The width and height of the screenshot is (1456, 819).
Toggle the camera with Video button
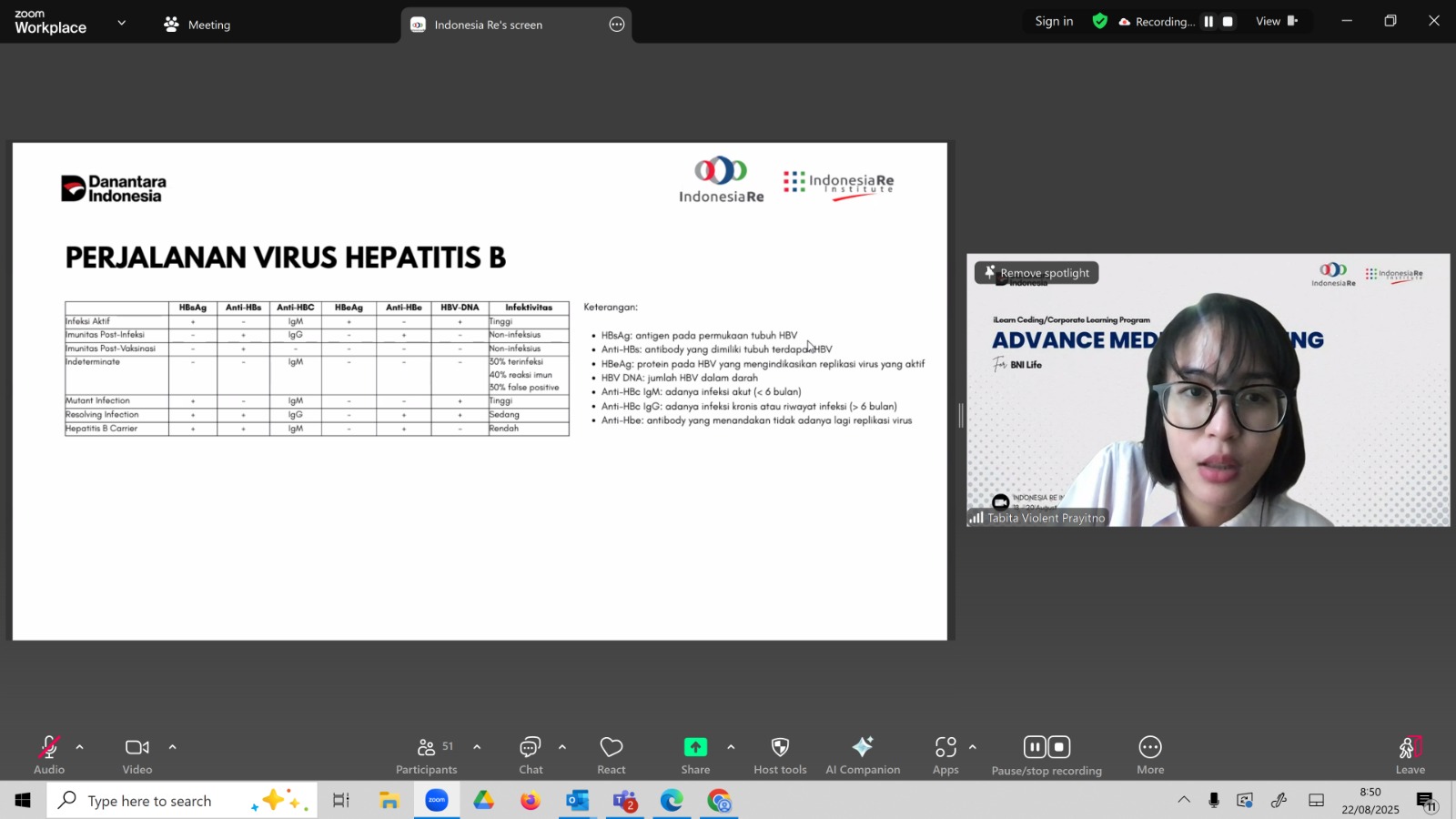(x=137, y=754)
